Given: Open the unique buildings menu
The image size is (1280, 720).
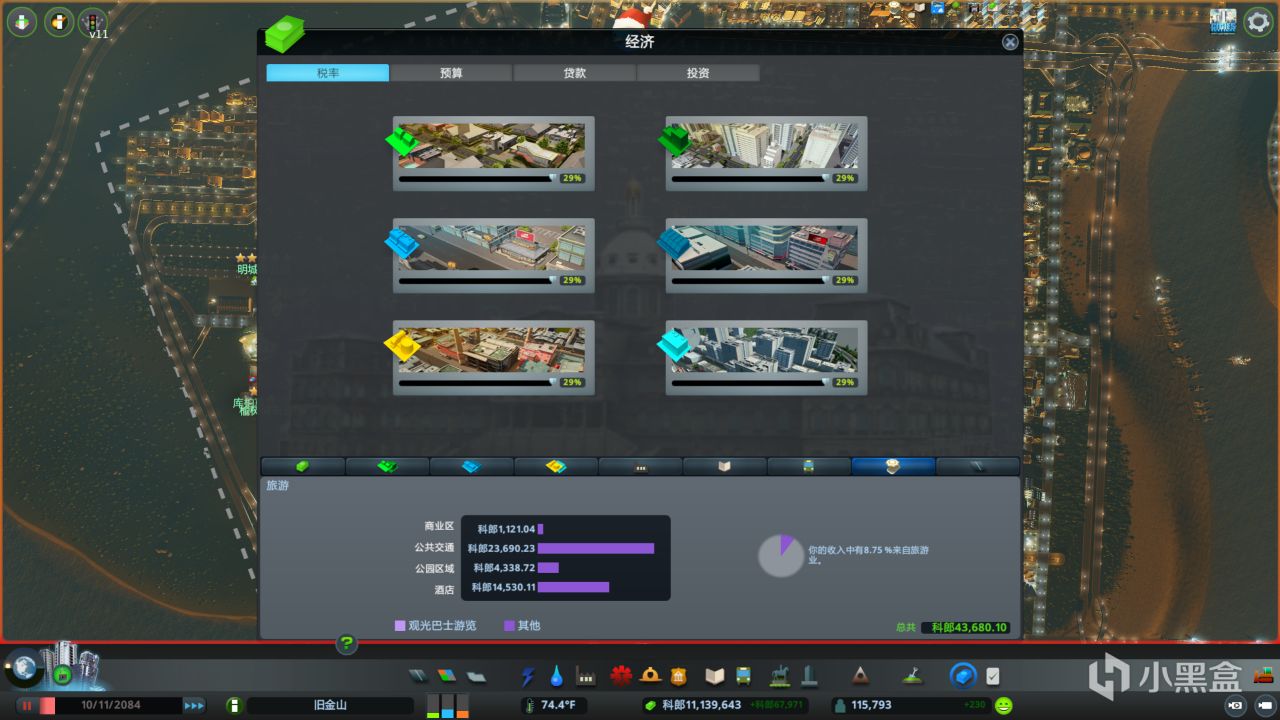Looking at the screenshot, I should click(809, 677).
